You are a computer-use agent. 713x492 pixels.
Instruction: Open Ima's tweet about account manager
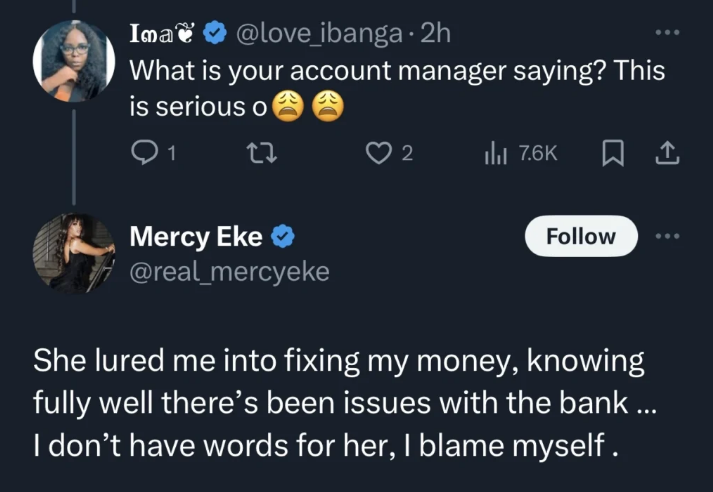point(397,88)
